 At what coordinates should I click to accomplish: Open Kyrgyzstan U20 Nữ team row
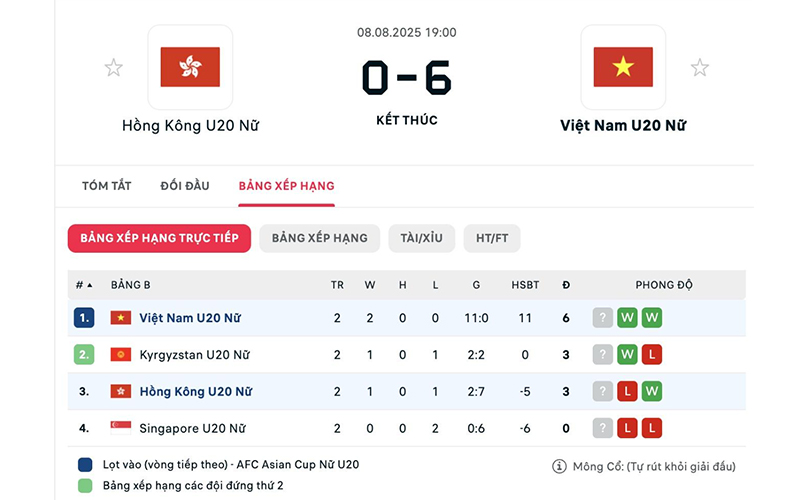406,355
